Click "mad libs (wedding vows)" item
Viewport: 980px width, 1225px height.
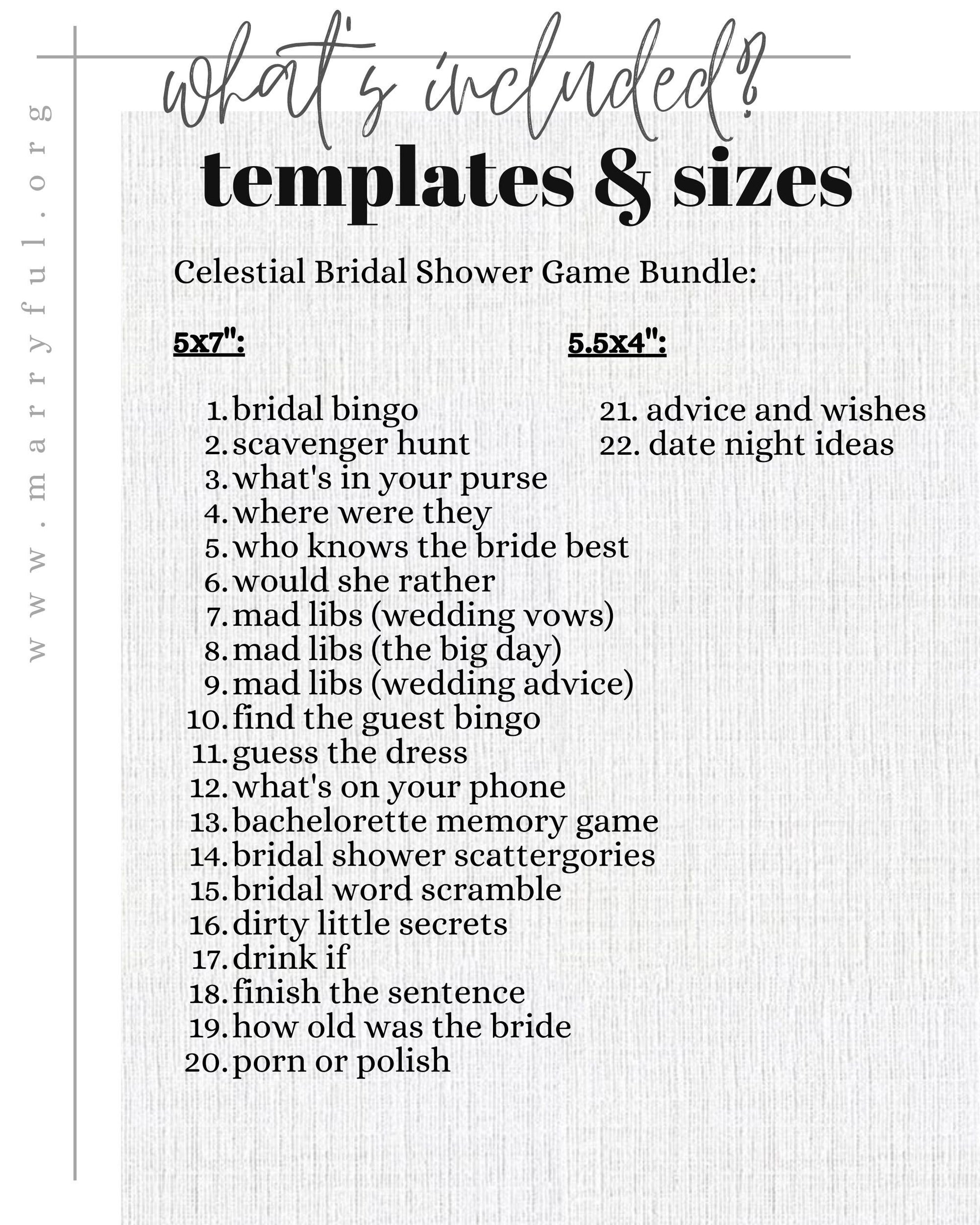[x=423, y=615]
